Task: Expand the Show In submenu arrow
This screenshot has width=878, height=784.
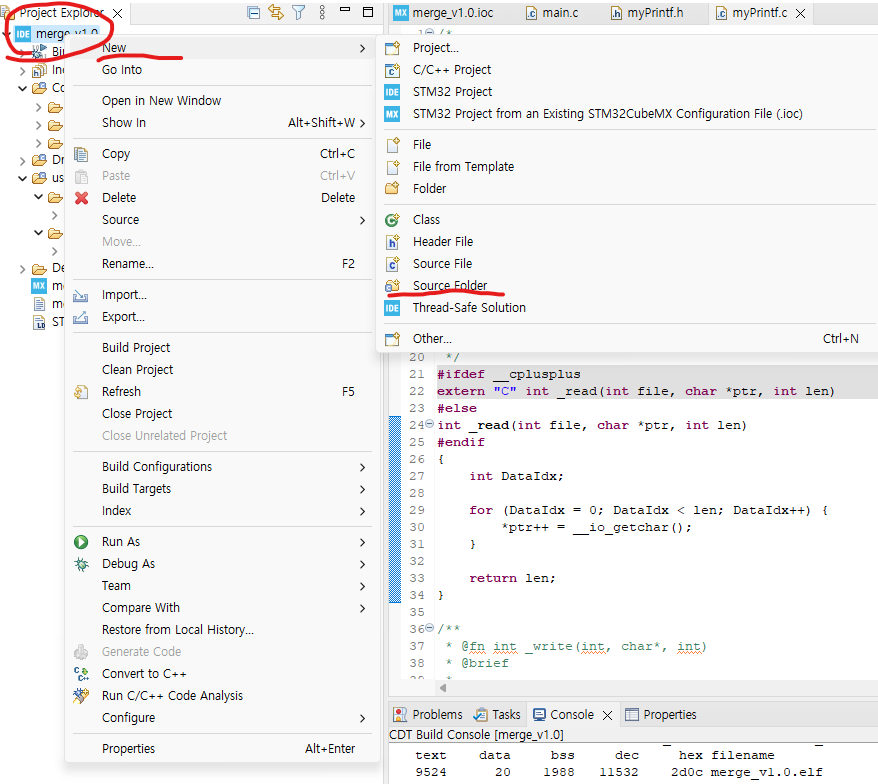Action: (x=362, y=123)
